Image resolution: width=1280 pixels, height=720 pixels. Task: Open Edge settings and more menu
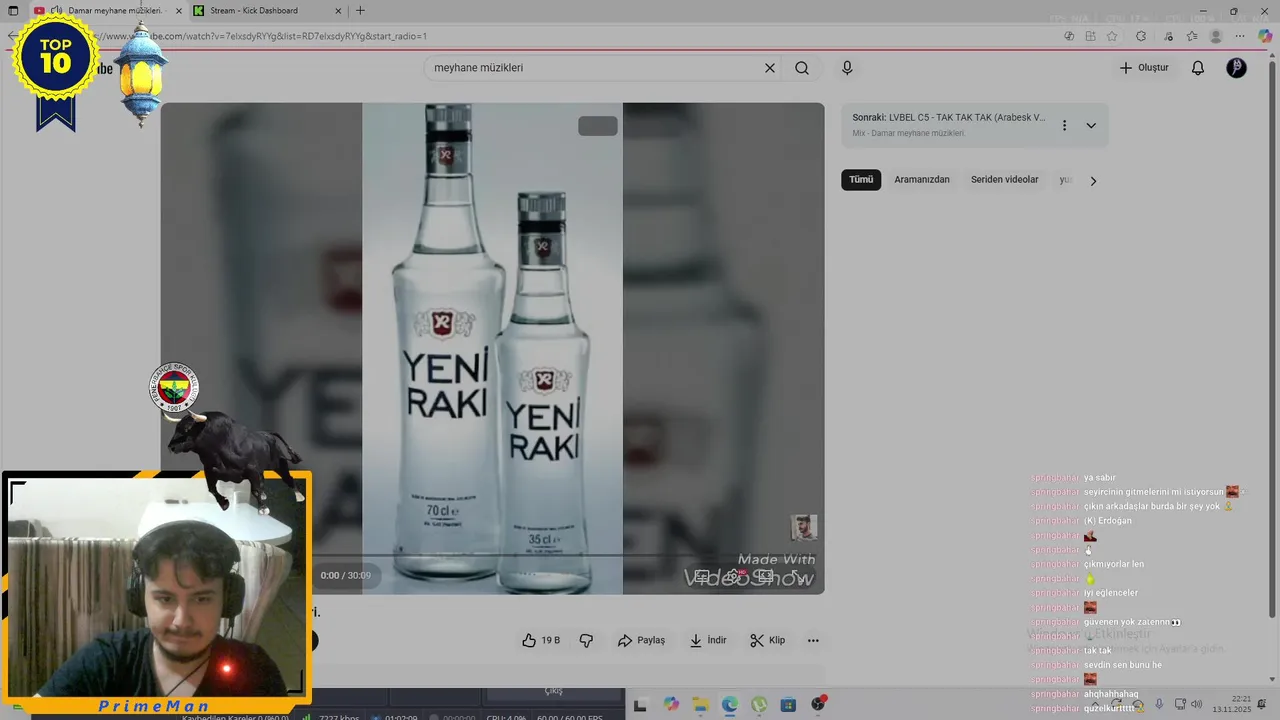1240,36
